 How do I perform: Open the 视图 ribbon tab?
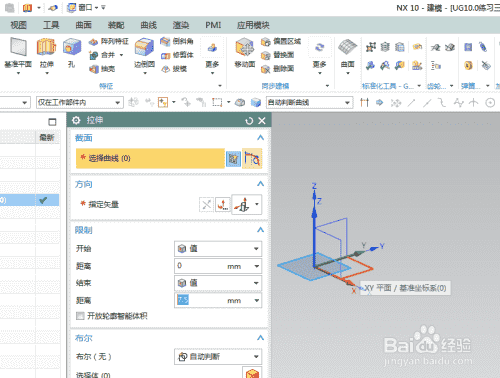point(18,25)
